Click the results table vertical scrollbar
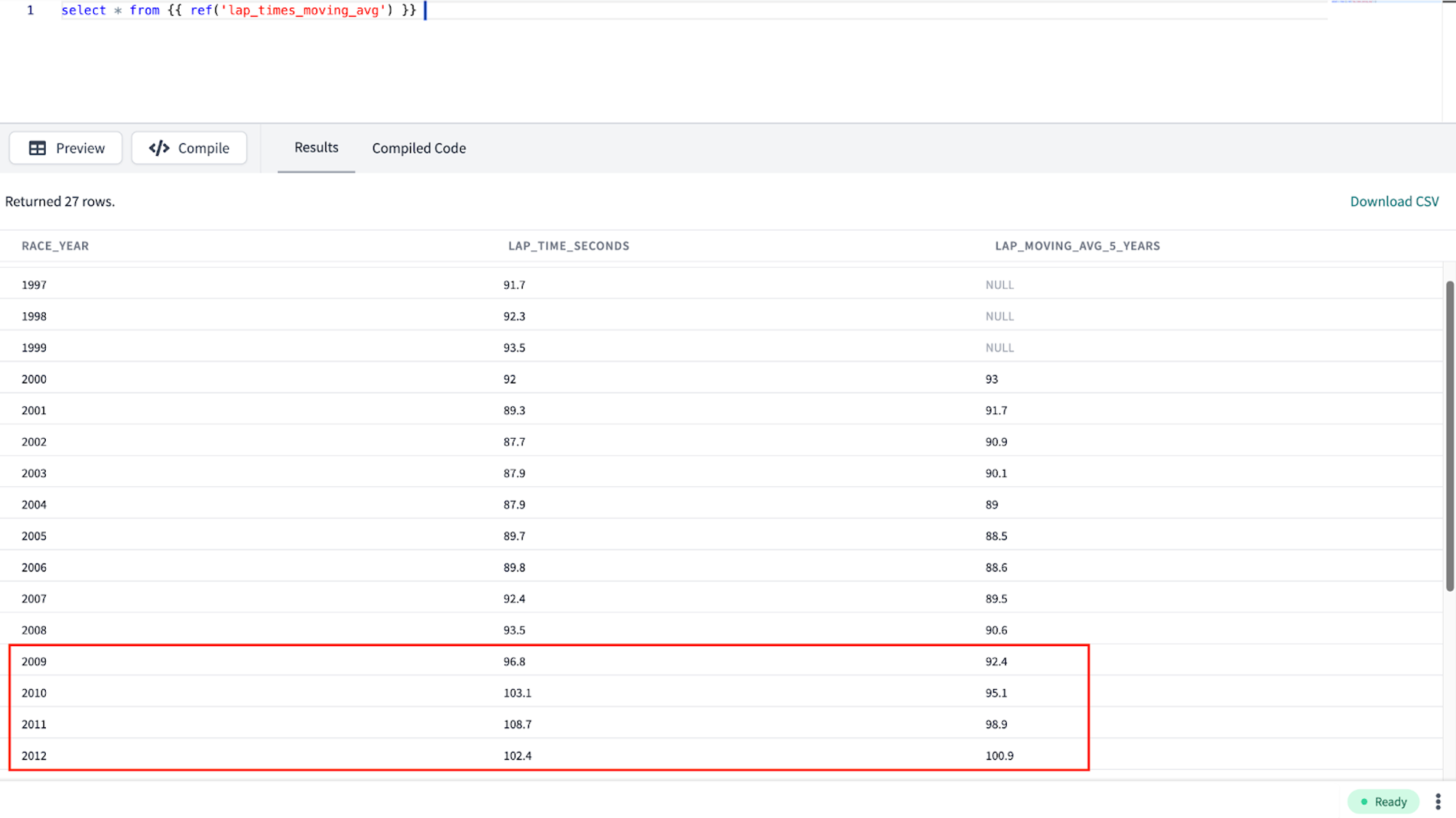Viewport: 1456px width, 818px height. coord(1449,437)
